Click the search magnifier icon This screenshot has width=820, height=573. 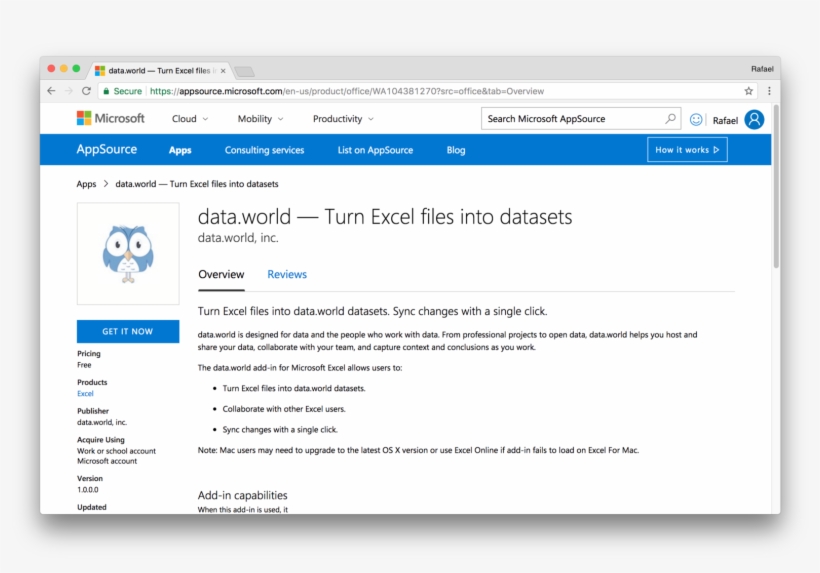pyautogui.click(x=670, y=119)
